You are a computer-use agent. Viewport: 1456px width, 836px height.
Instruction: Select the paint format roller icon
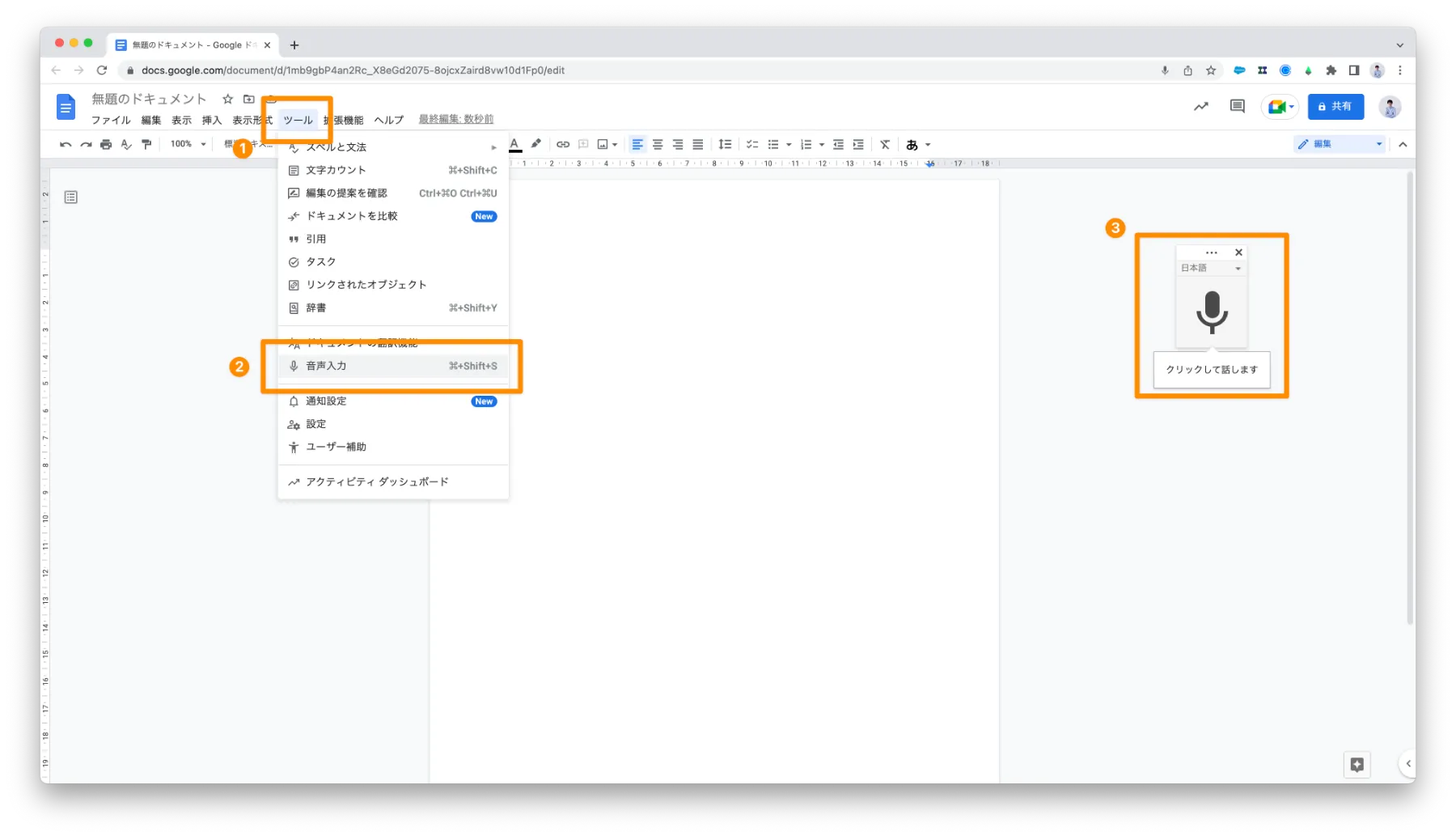(x=146, y=145)
